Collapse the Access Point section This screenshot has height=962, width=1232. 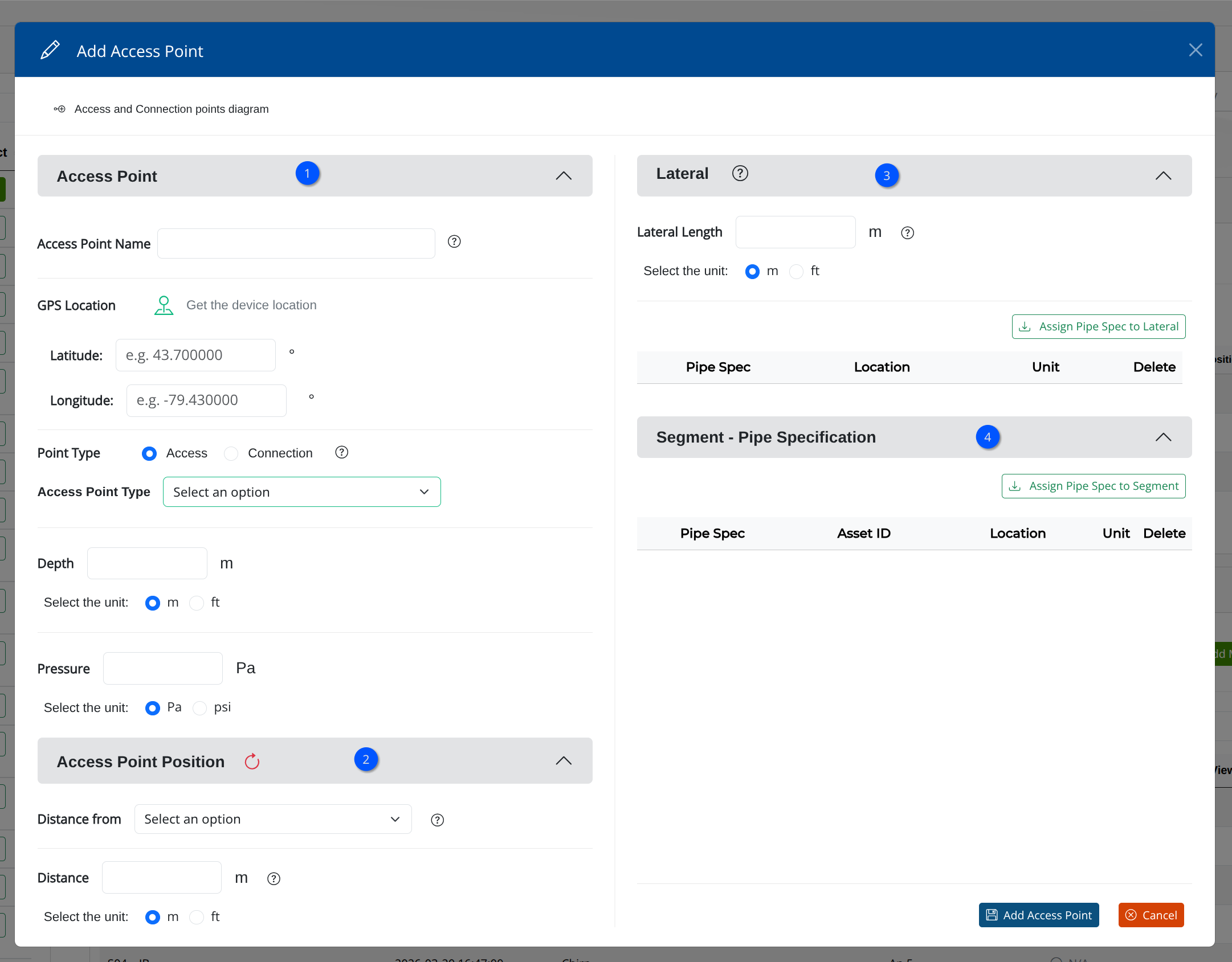tap(564, 175)
